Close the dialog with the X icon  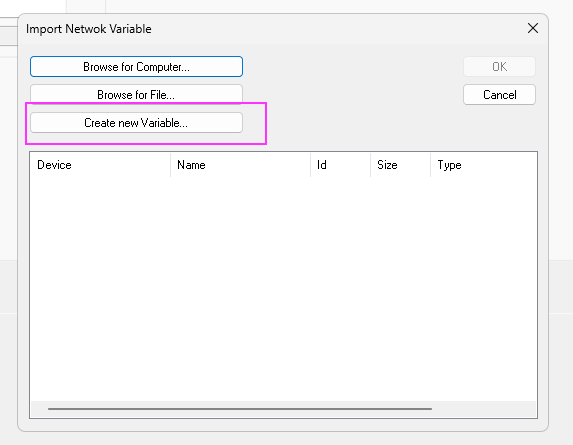click(x=533, y=28)
